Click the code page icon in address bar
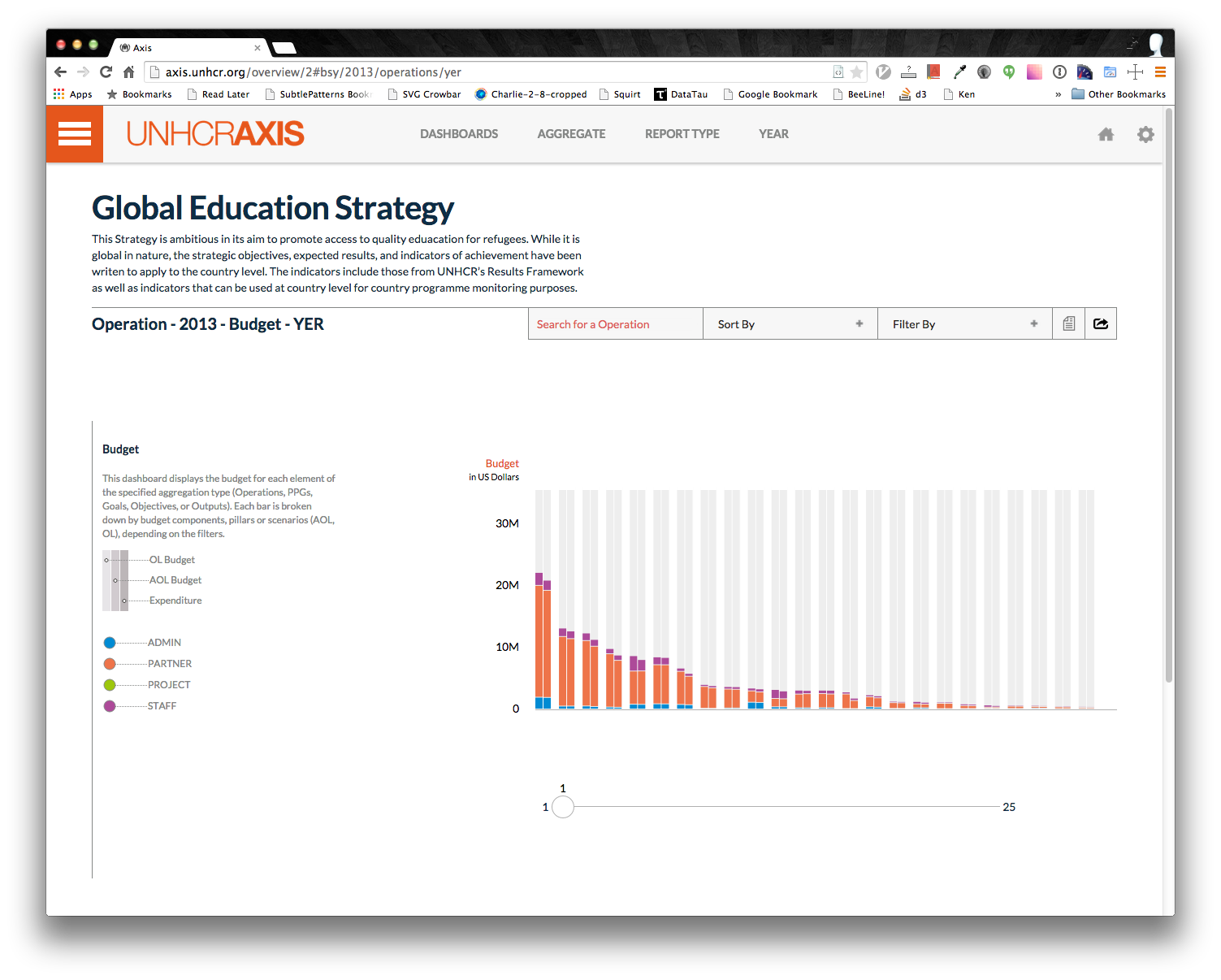Image resolution: width=1221 pixels, height=980 pixels. tap(838, 72)
